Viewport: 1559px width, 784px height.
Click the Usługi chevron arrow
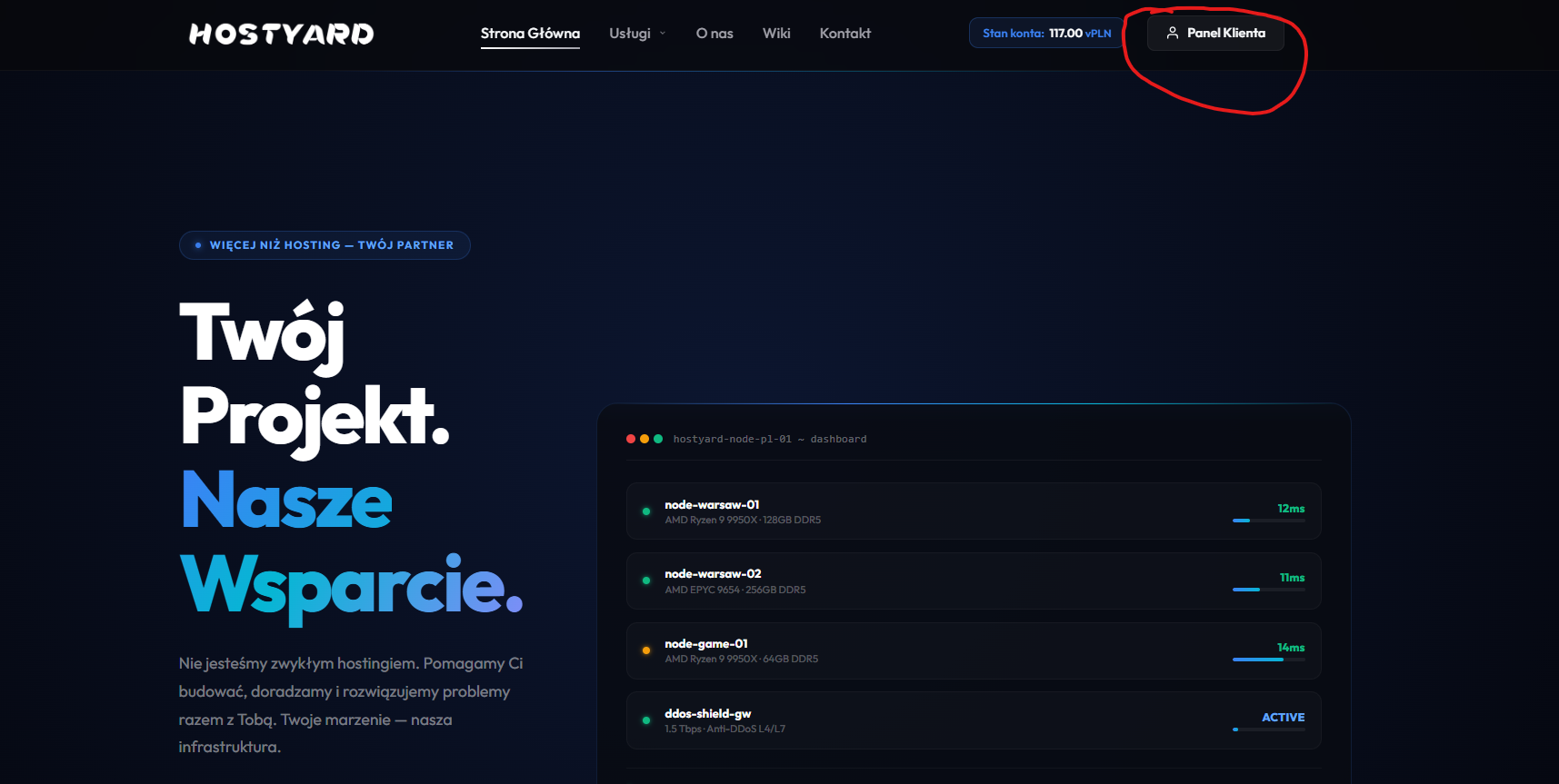(663, 34)
